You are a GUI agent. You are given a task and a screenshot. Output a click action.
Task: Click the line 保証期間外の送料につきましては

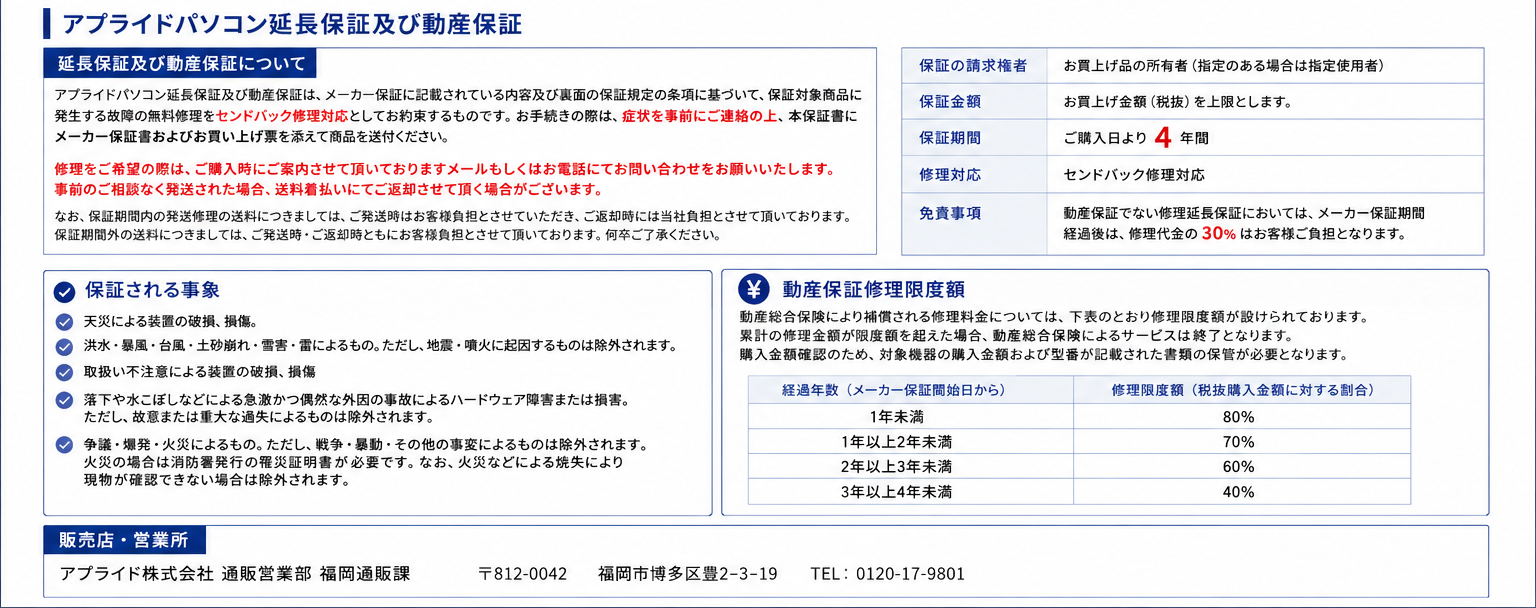pos(388,236)
